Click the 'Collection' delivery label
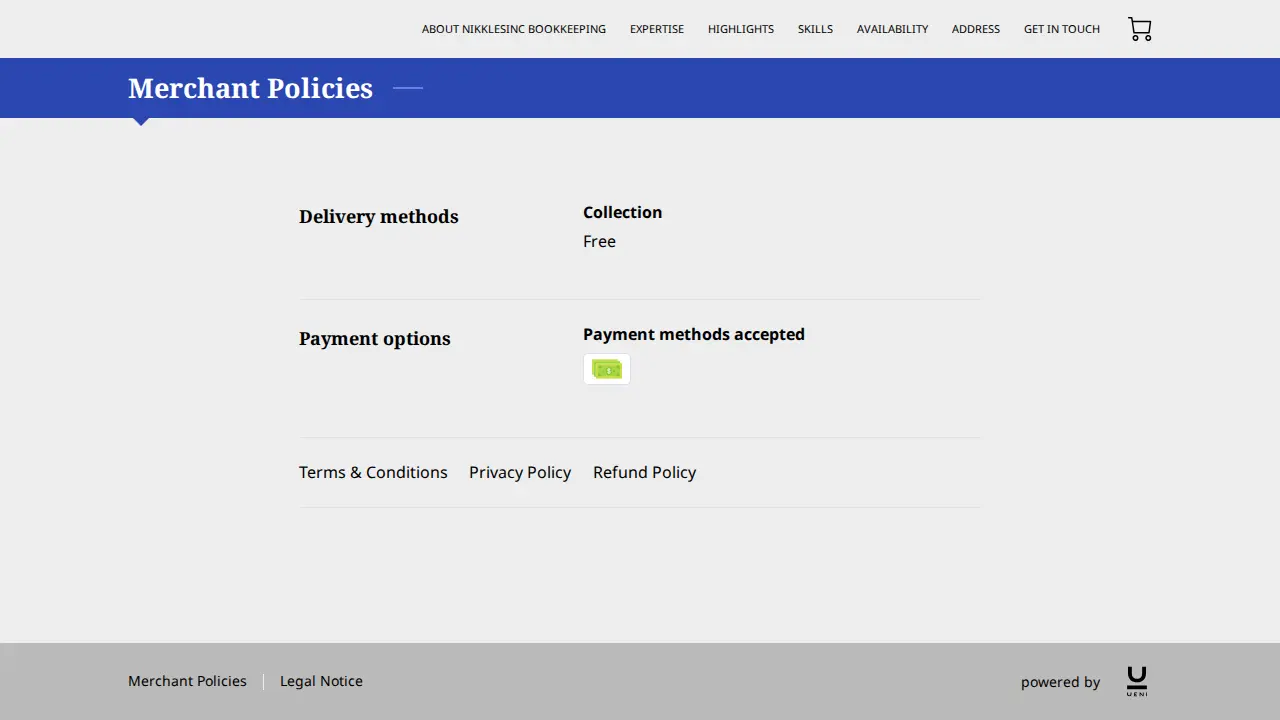 point(622,212)
